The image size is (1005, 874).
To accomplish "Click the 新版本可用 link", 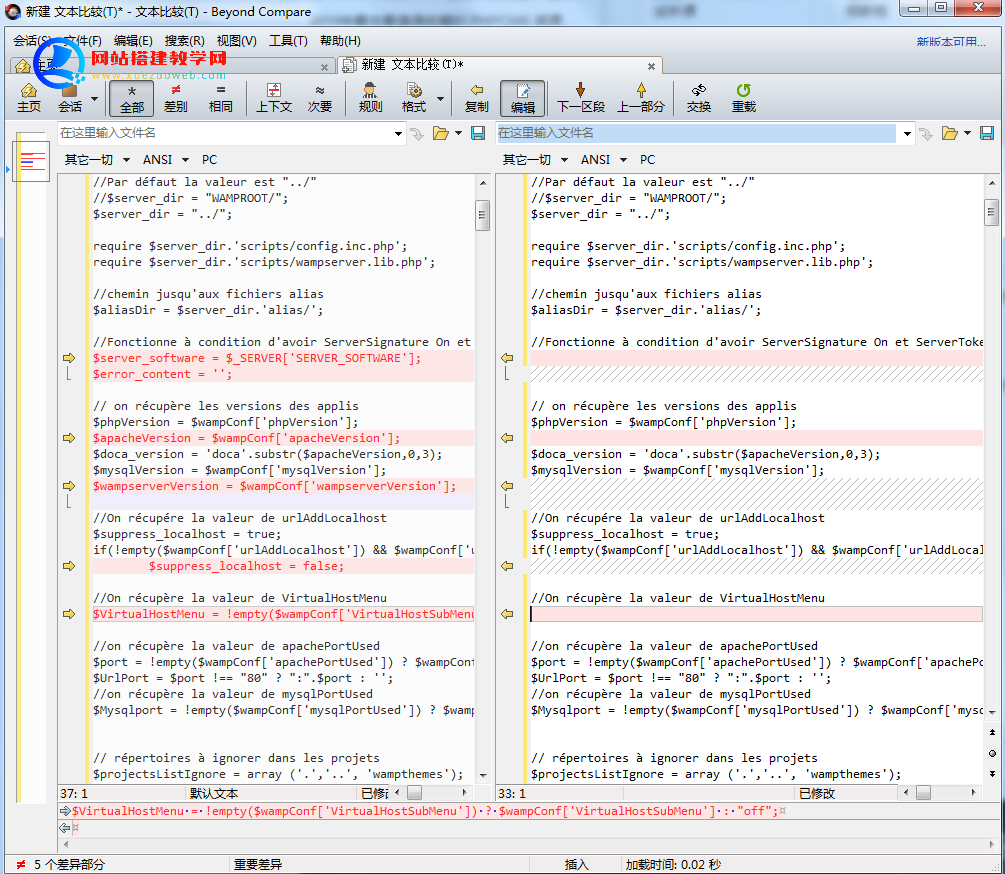I will [x=951, y=42].
